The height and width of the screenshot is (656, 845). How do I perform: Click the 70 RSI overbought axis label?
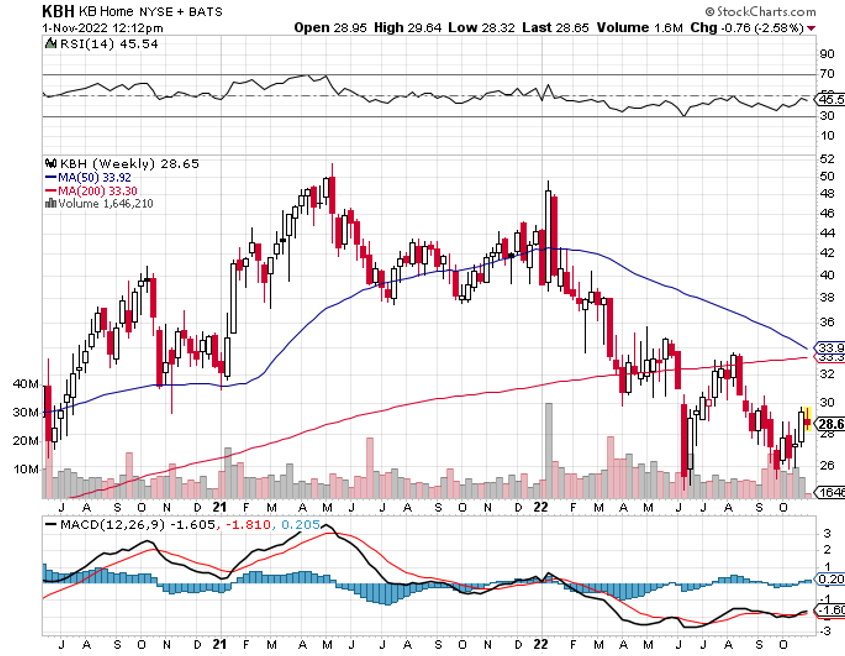click(x=827, y=74)
